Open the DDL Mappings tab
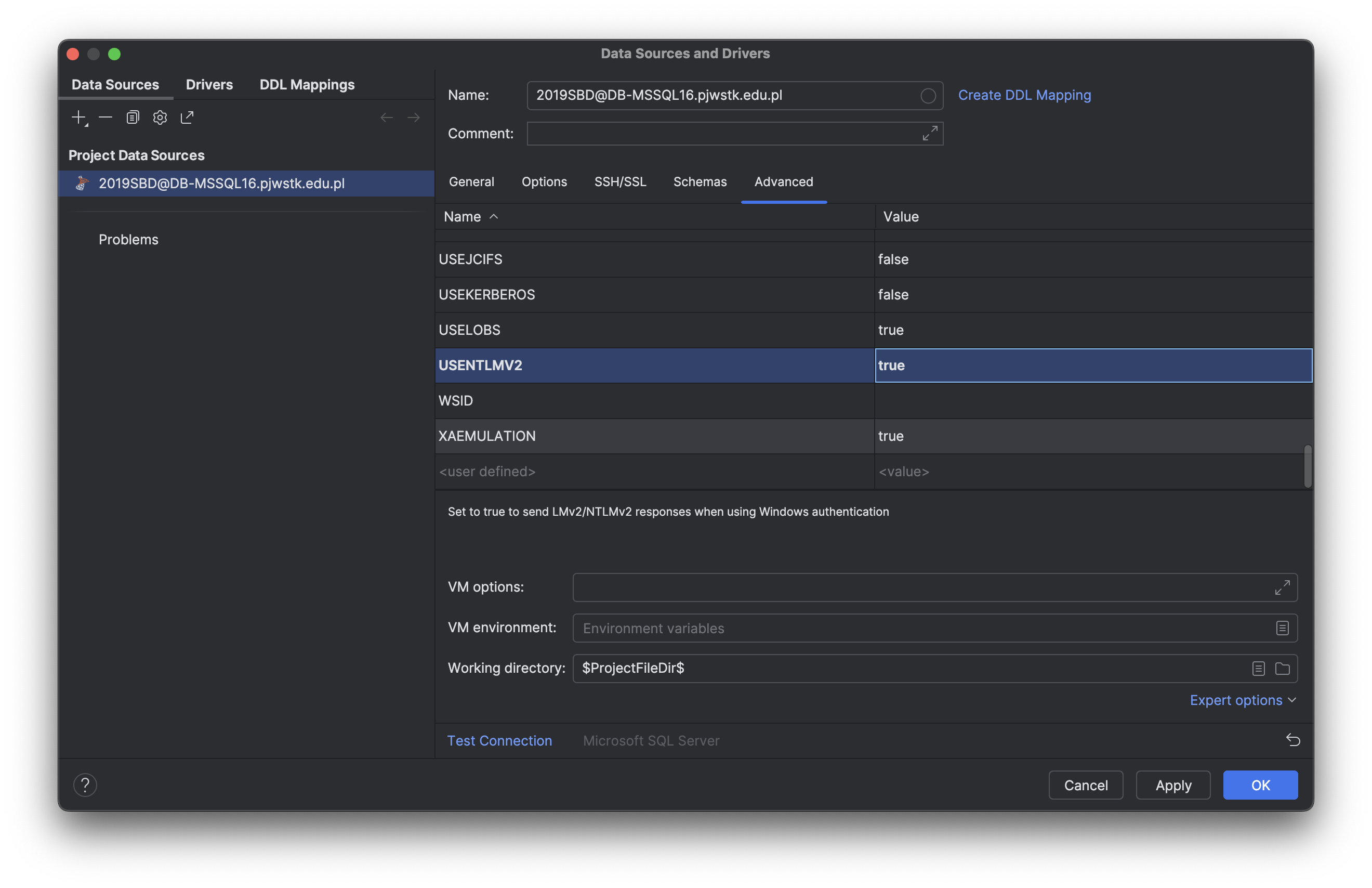The image size is (1372, 888). (x=307, y=85)
